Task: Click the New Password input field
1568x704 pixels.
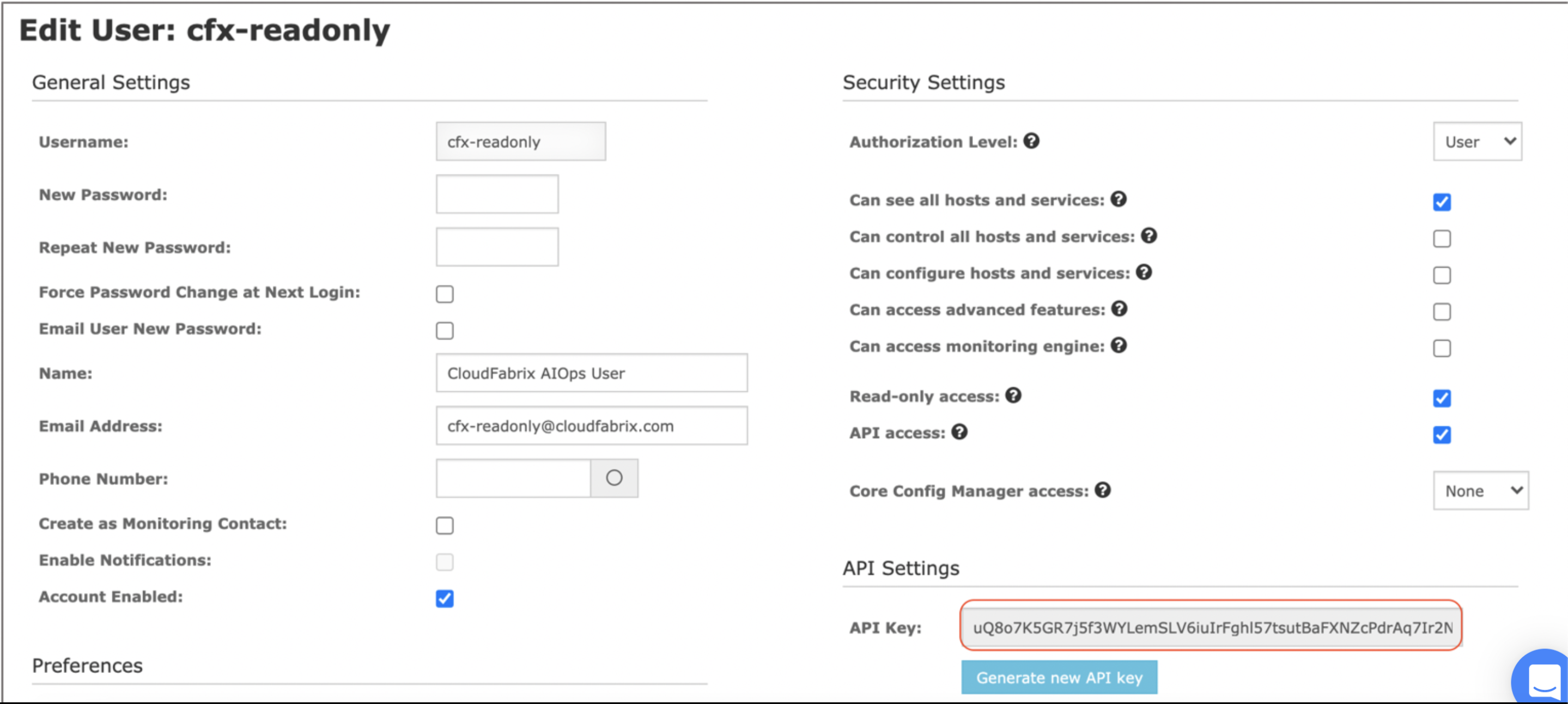Action: 497,195
